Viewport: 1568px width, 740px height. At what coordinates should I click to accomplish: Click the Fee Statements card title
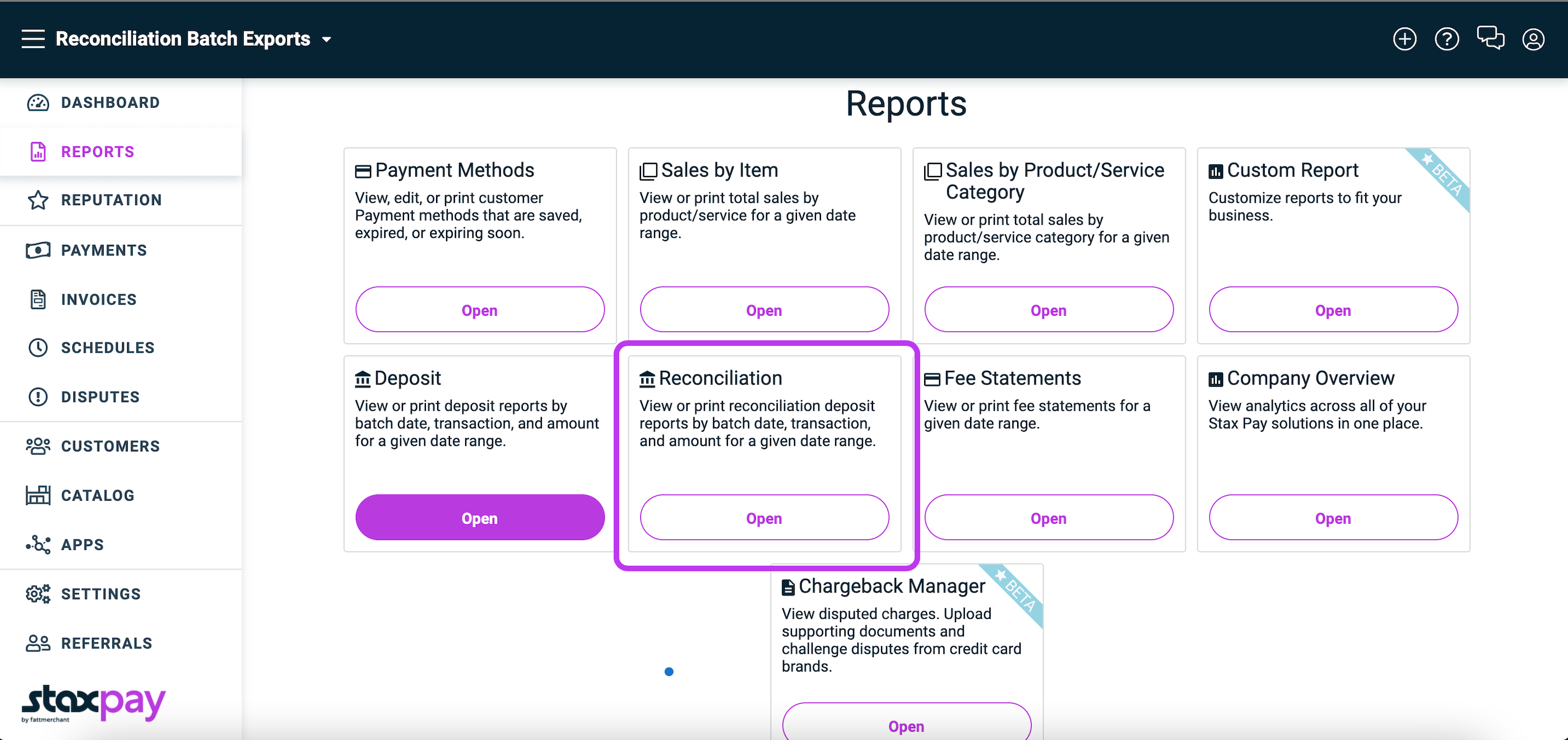pos(1012,378)
